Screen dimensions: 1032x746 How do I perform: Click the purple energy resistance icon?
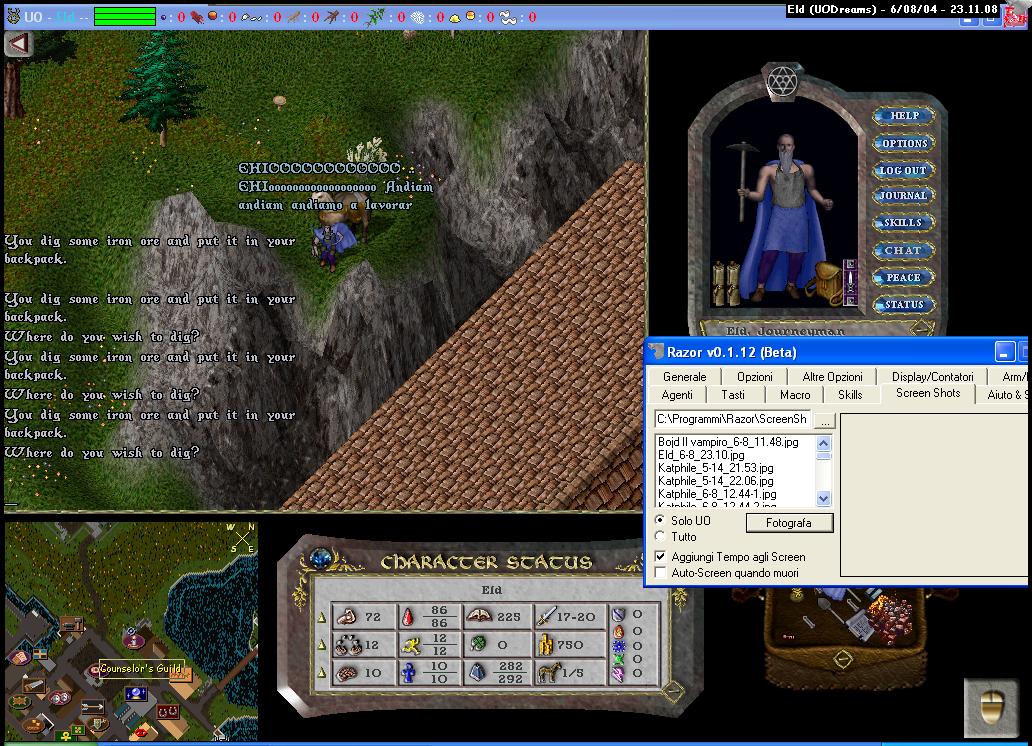[618, 674]
